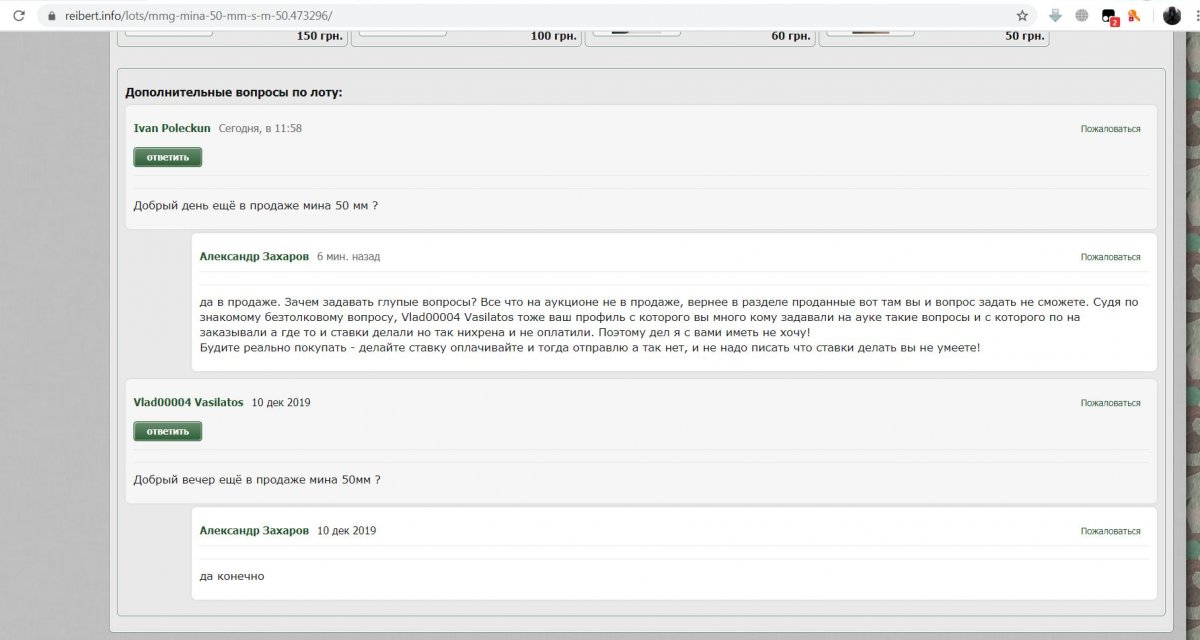Report the 'да конечно' reply via Пожаловаться
The image size is (1200, 640).
point(1110,531)
